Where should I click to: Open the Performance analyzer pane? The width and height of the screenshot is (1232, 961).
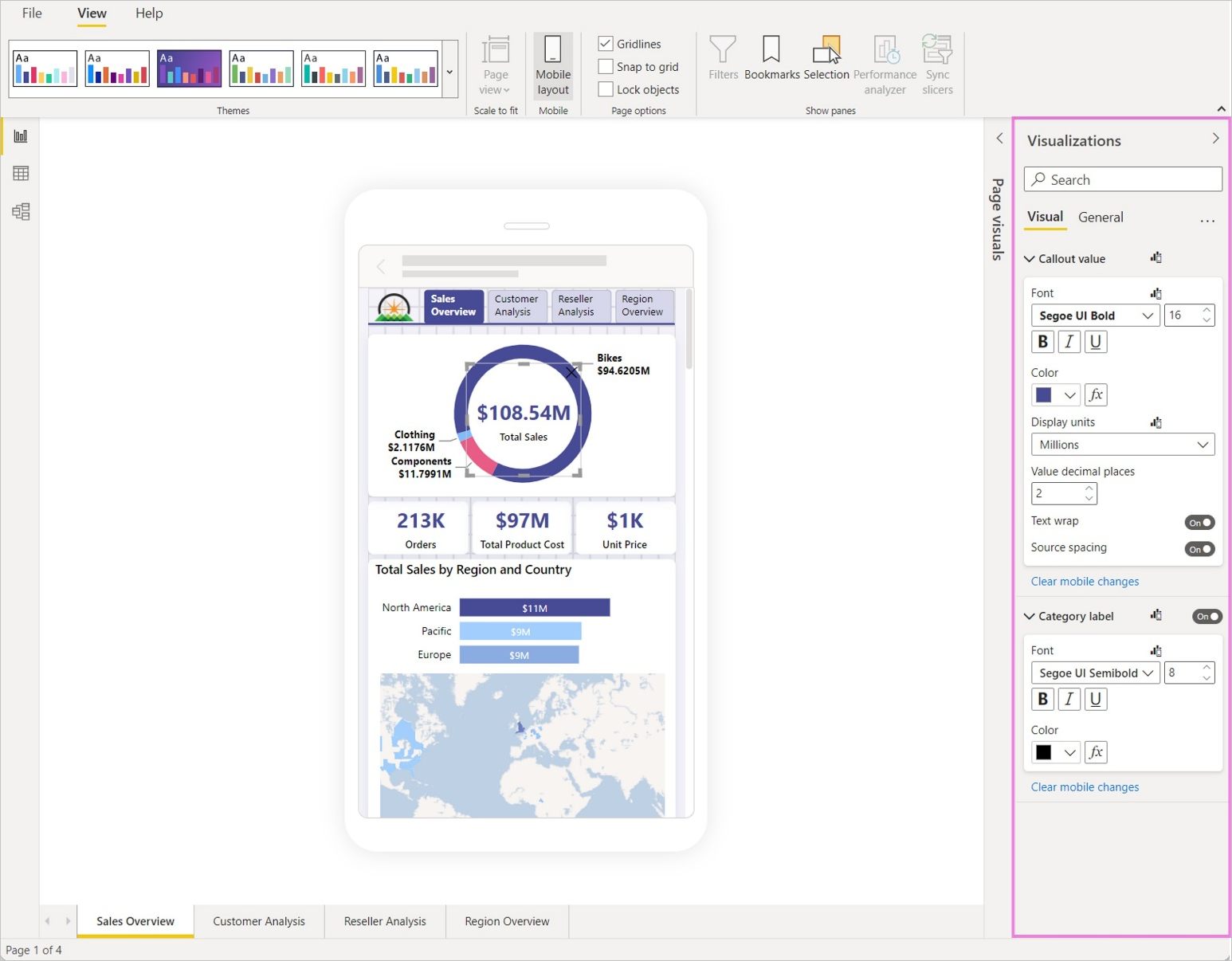(885, 65)
